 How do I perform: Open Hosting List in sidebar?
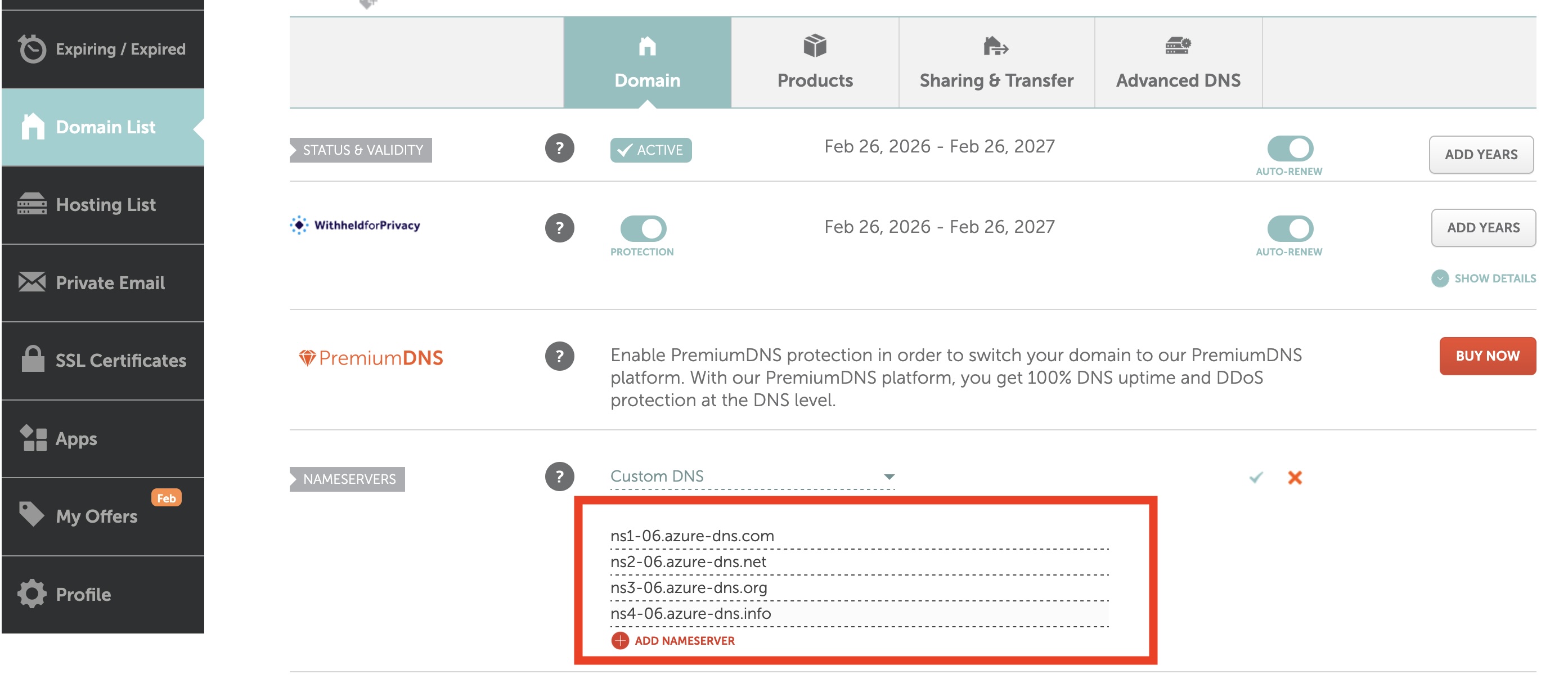(103, 205)
